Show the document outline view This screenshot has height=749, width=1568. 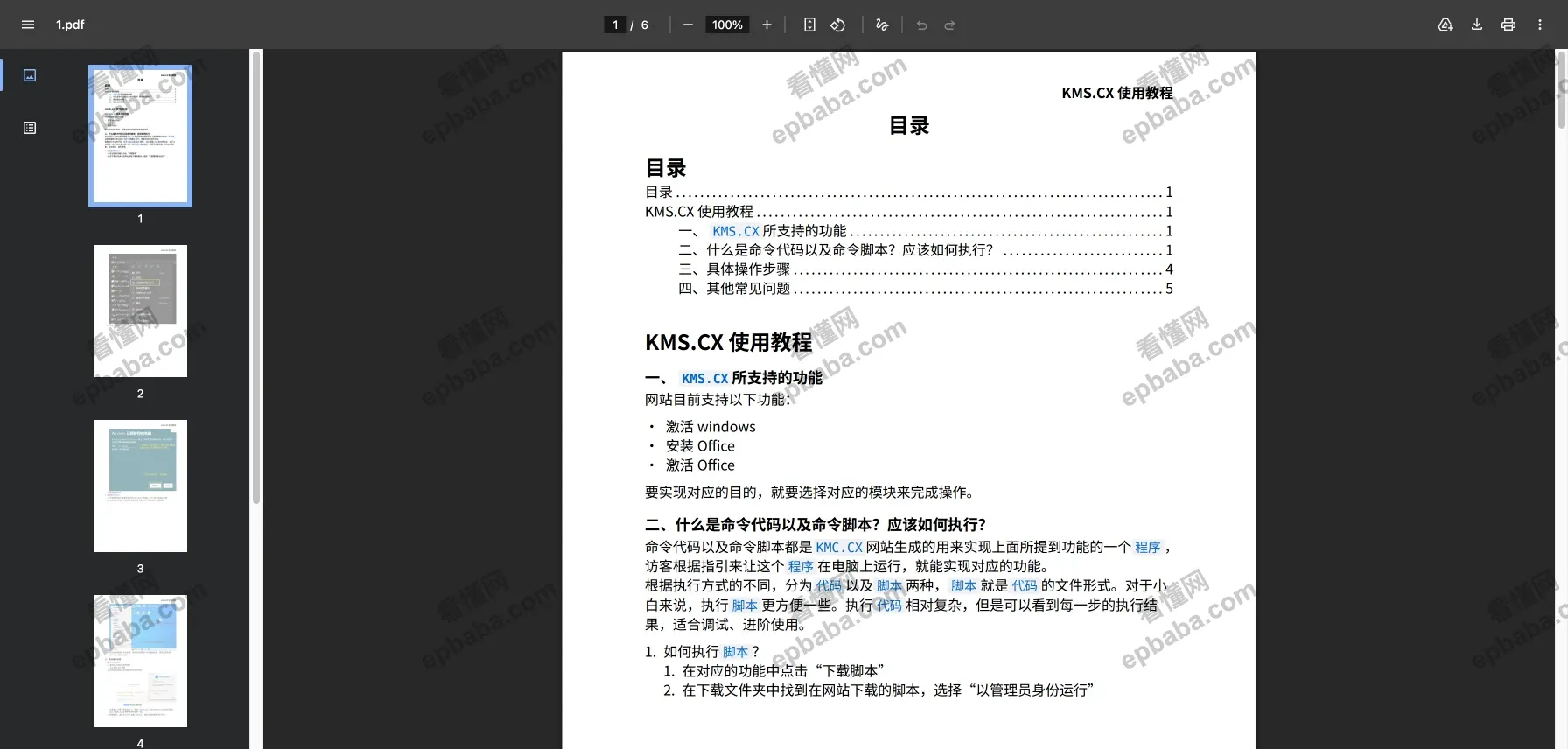tap(30, 128)
